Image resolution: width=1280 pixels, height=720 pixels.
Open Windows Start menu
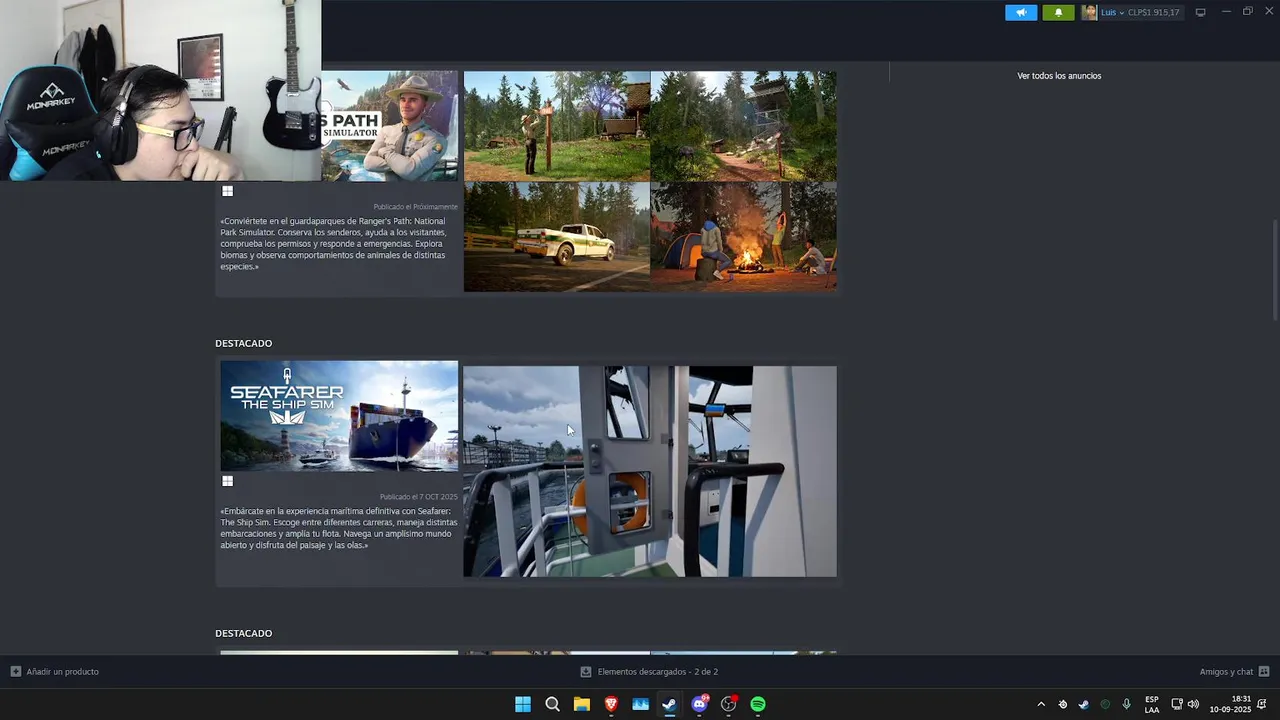coord(523,704)
